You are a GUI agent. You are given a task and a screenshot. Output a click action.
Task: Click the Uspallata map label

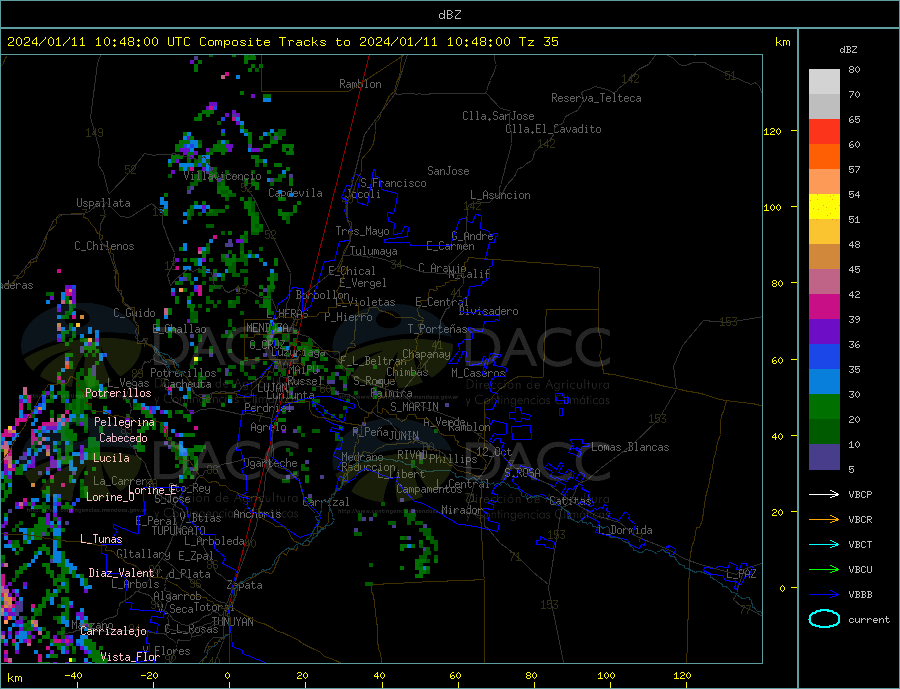[103, 203]
